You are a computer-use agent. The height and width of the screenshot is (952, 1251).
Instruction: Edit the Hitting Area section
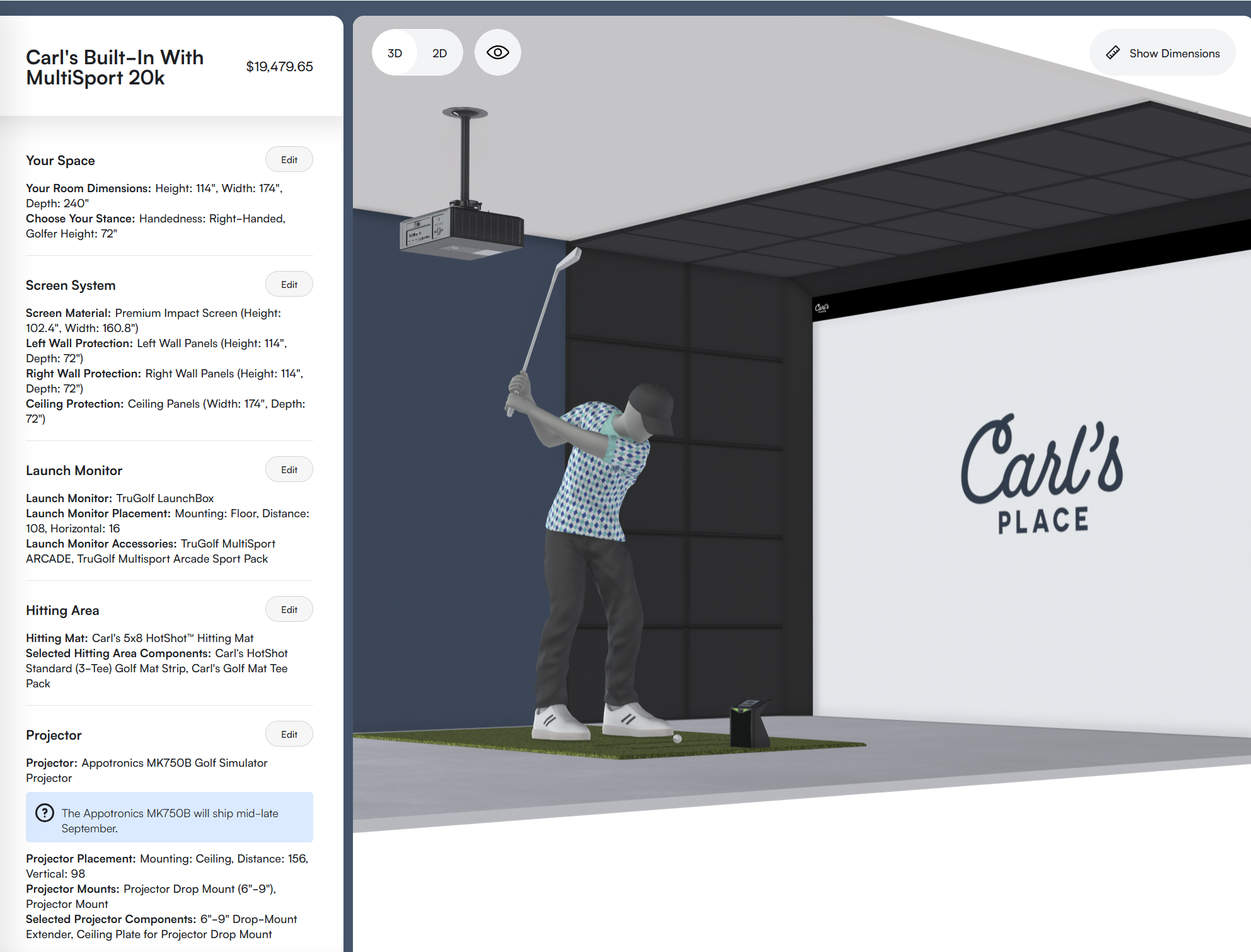[289, 610]
